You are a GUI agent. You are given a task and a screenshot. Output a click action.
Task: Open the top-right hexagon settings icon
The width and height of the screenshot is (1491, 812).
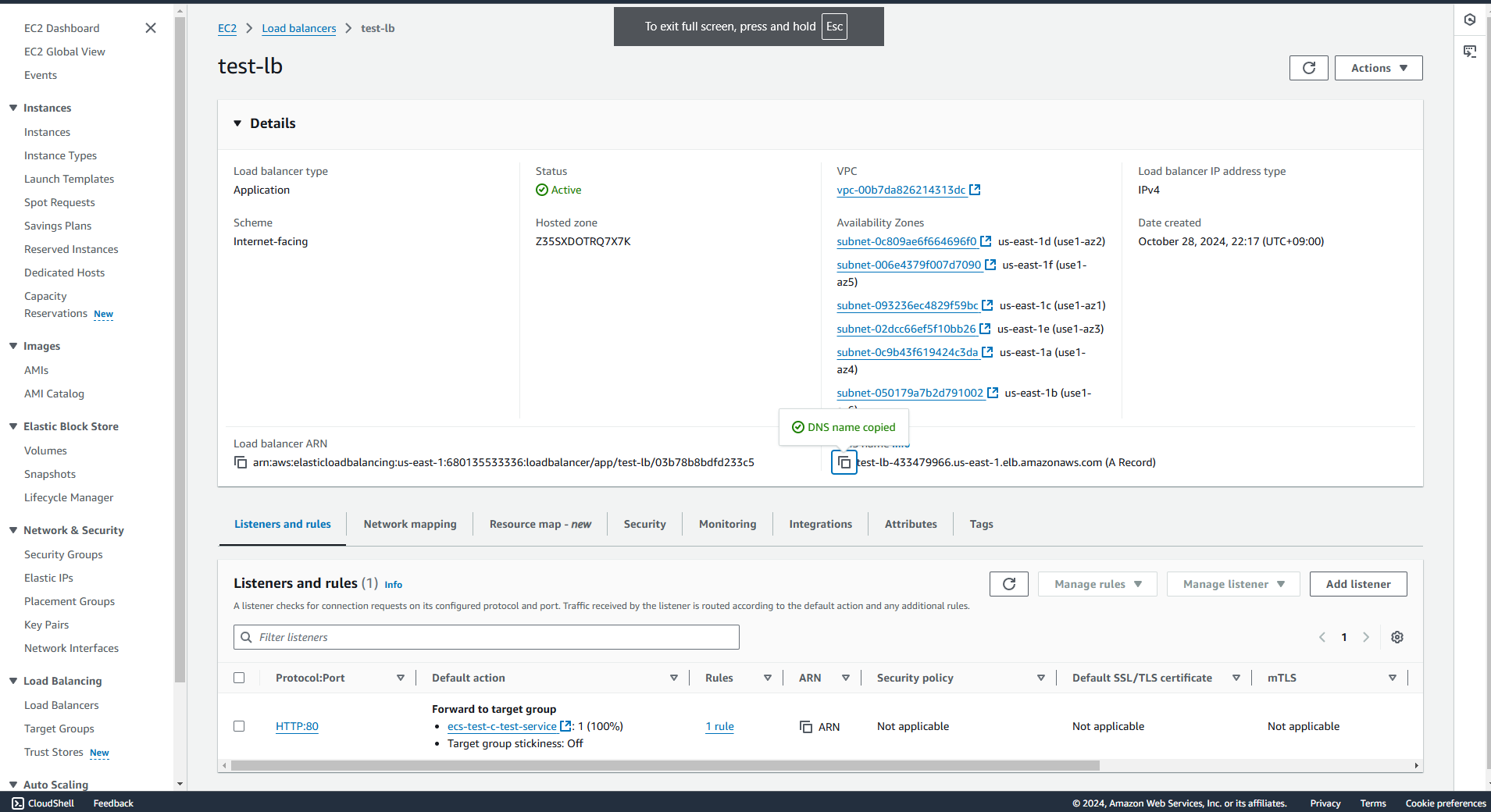tap(1470, 20)
